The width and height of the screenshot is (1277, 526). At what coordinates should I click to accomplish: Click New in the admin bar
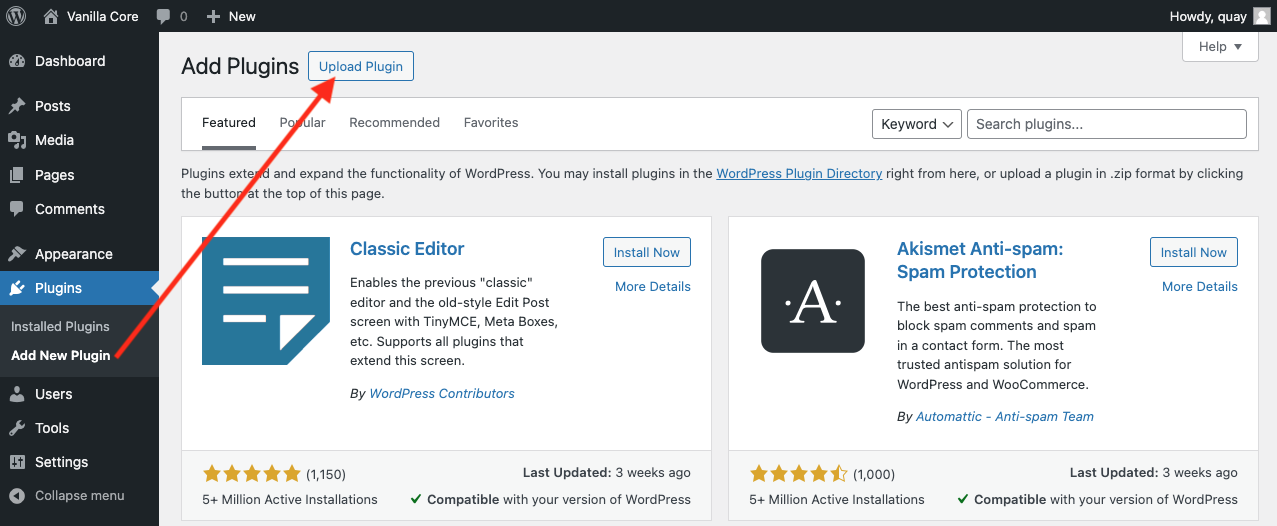tap(242, 16)
